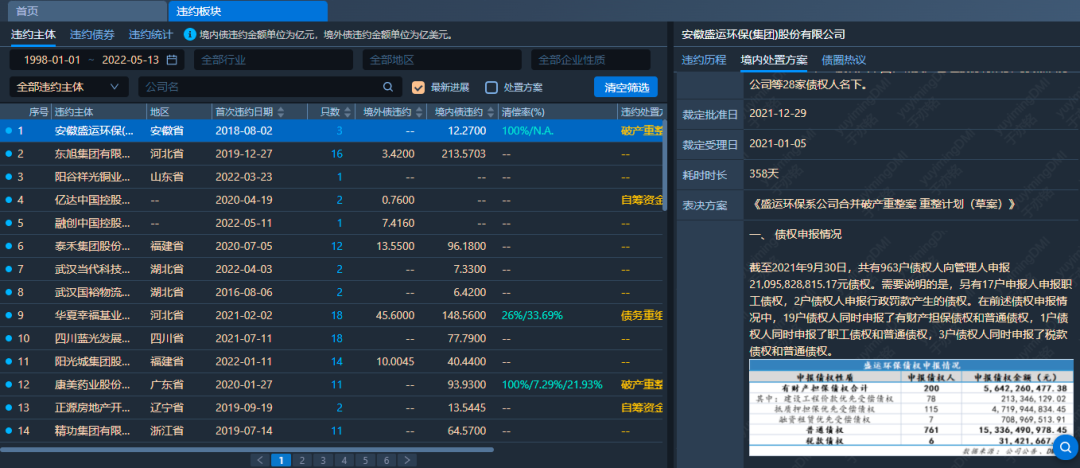Select the 武汉国裕物流 row
The height and width of the screenshot is (468, 1080).
(x=331, y=292)
